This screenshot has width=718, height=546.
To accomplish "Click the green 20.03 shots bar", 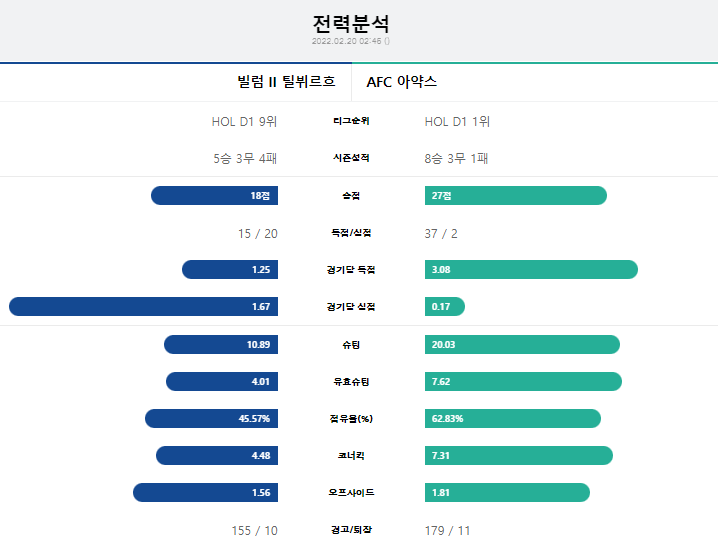I will [522, 344].
